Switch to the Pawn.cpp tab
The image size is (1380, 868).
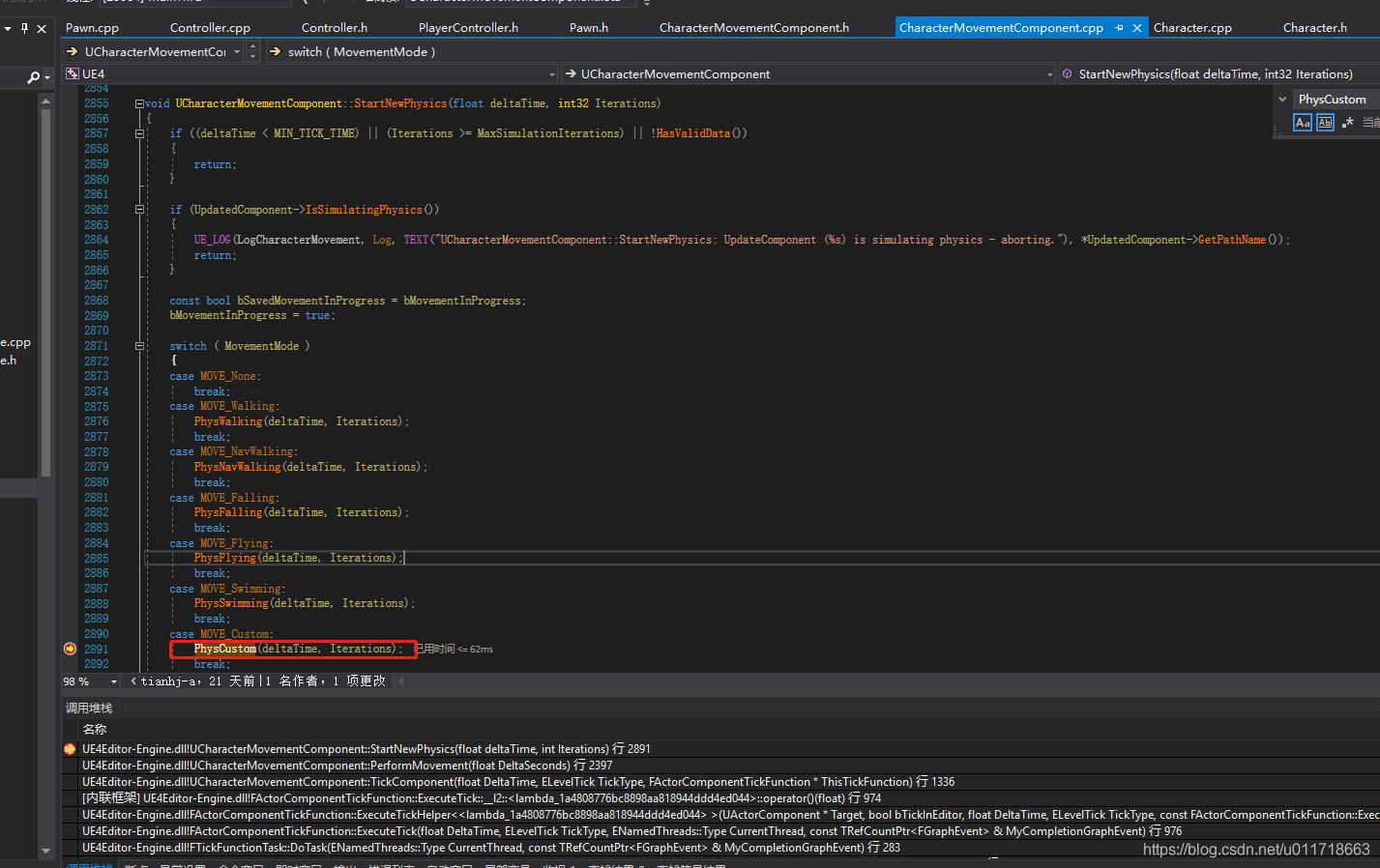coord(92,28)
